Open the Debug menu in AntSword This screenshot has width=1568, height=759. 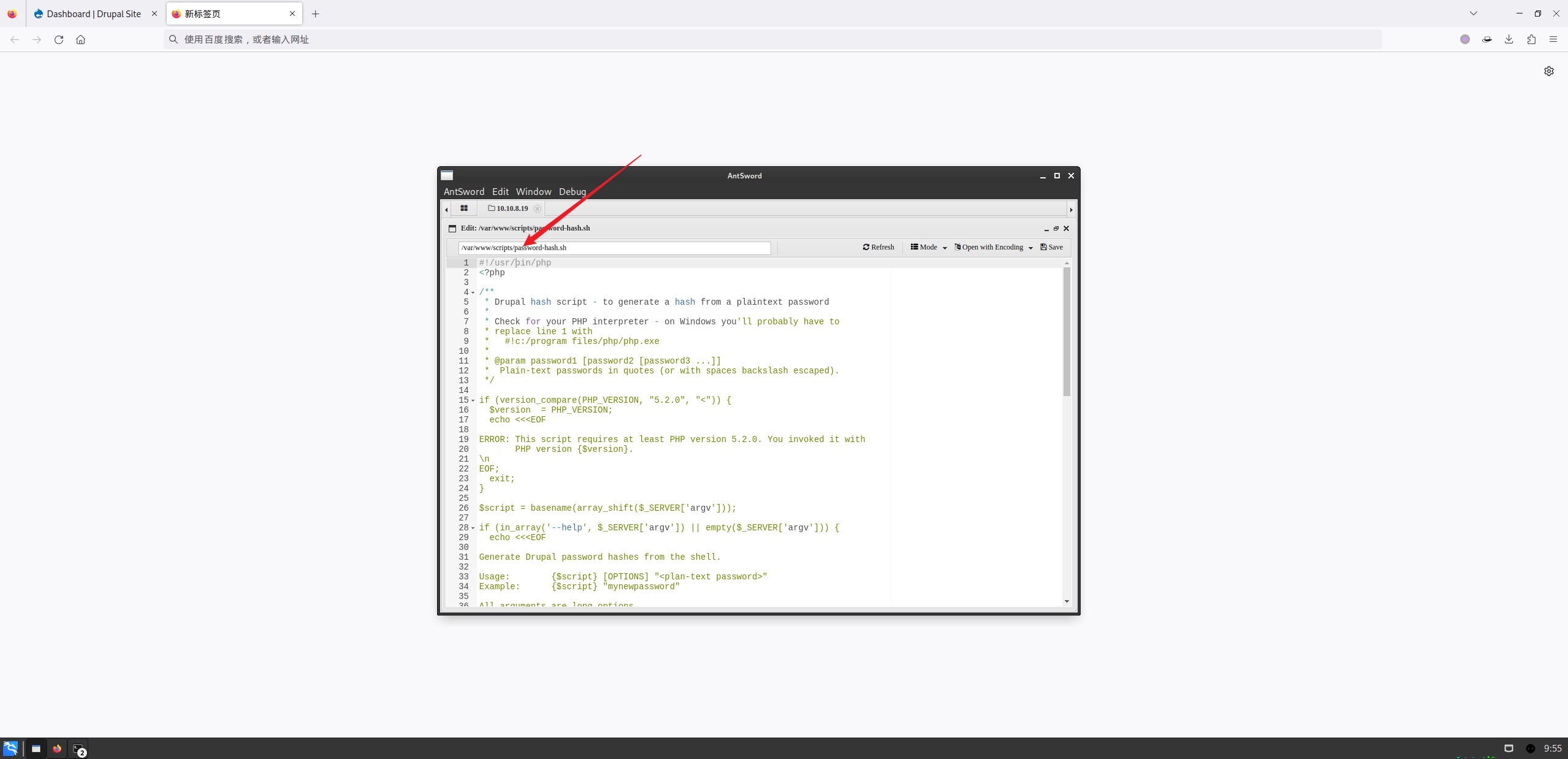click(x=573, y=191)
